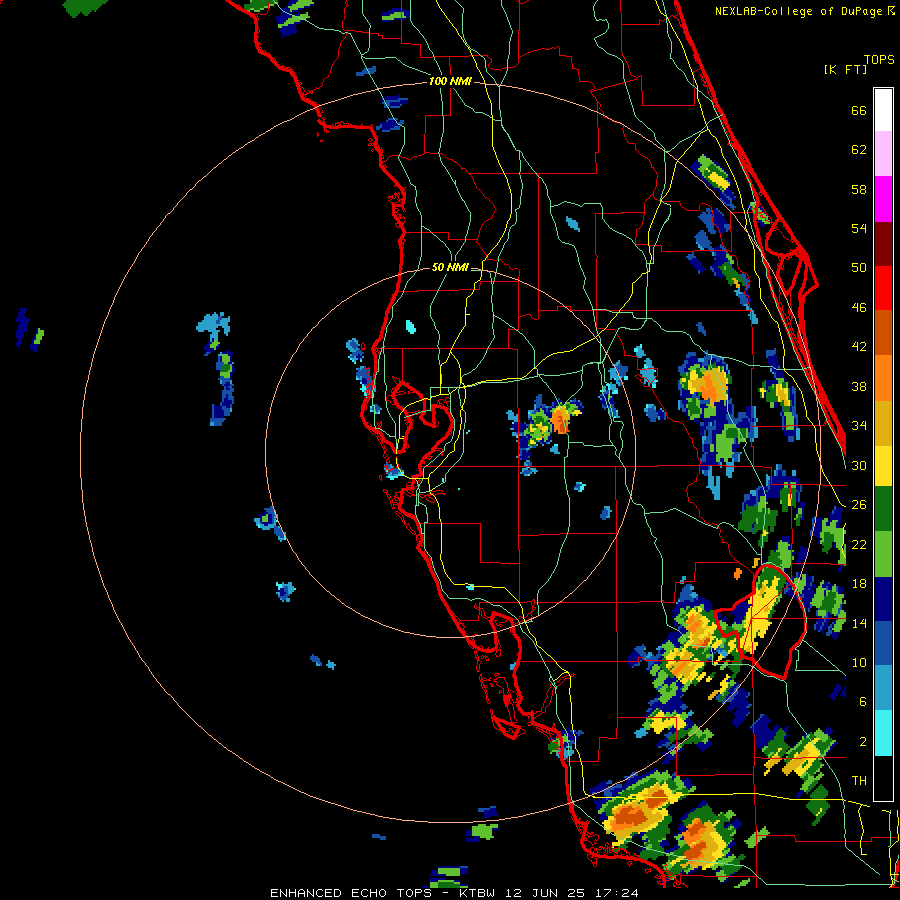Pick the dark red maroon legend swatch
The image size is (900, 900).
point(883,244)
